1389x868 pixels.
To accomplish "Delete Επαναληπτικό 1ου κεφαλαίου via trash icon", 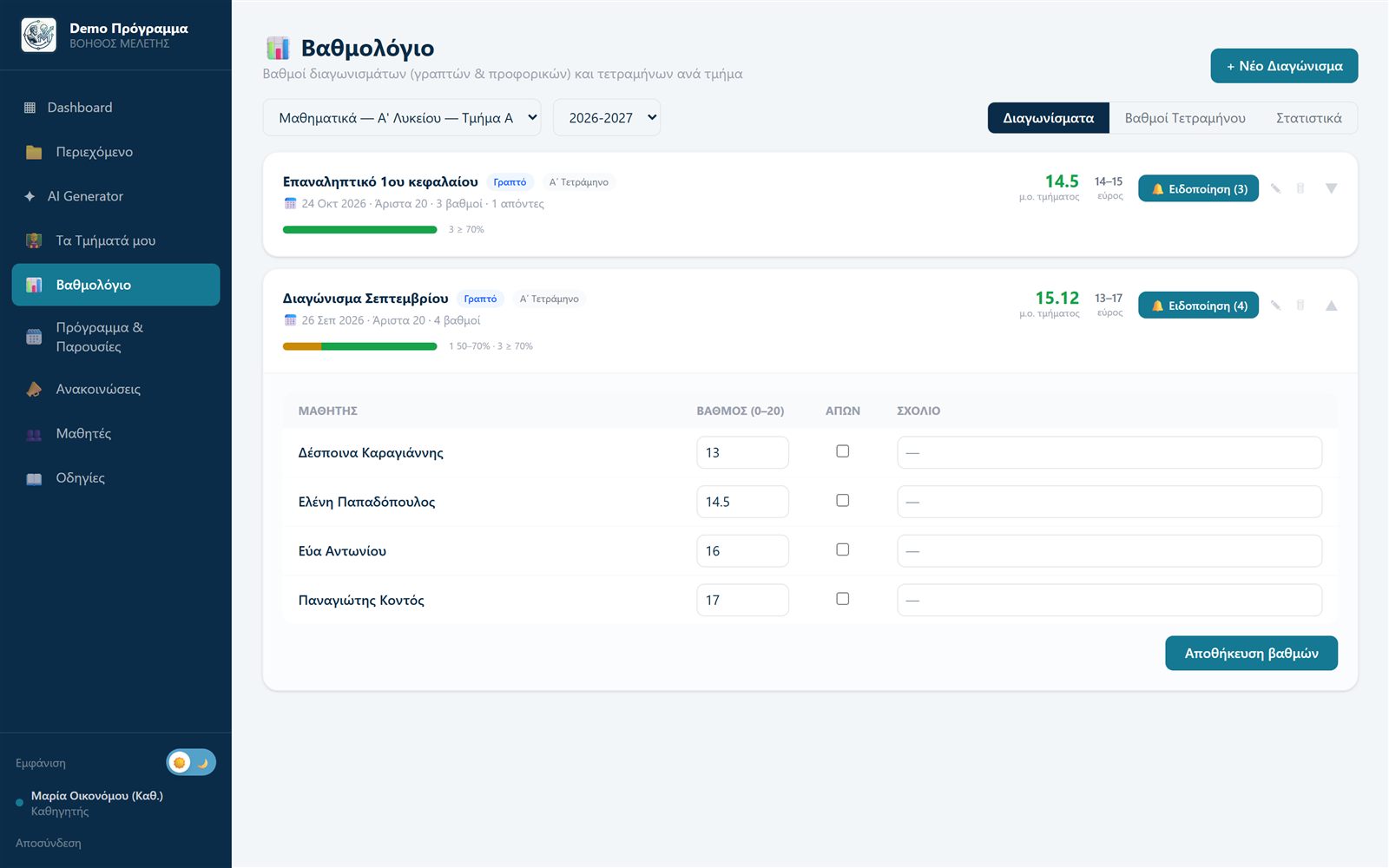I will (x=1300, y=188).
